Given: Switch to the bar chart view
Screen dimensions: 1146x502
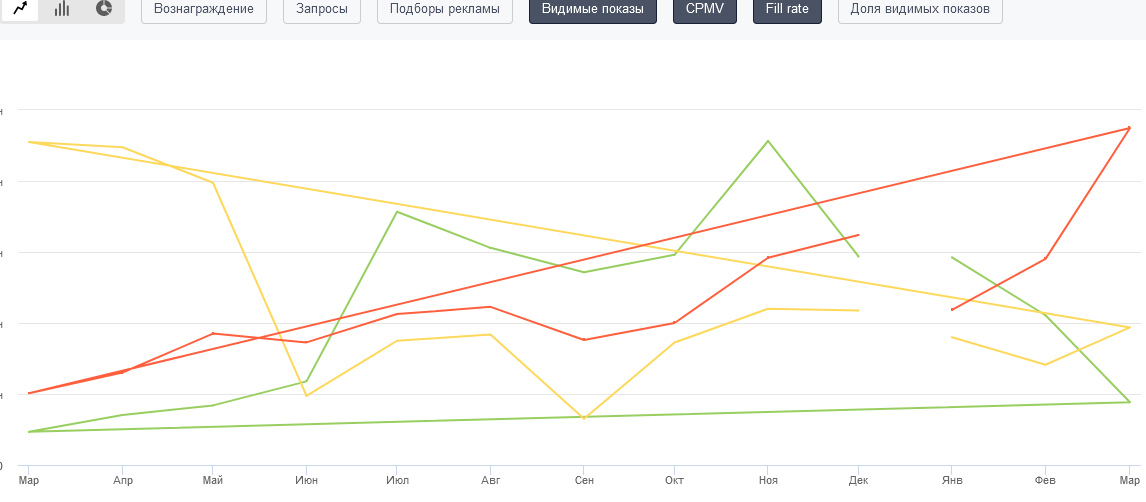Looking at the screenshot, I should pos(62,9).
